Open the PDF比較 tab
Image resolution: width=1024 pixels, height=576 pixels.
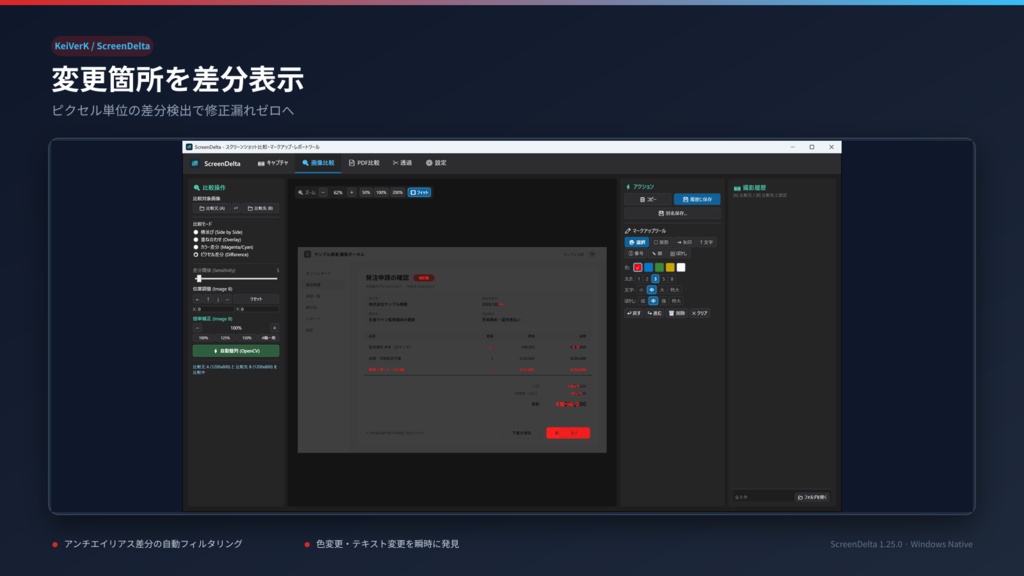[x=364, y=163]
